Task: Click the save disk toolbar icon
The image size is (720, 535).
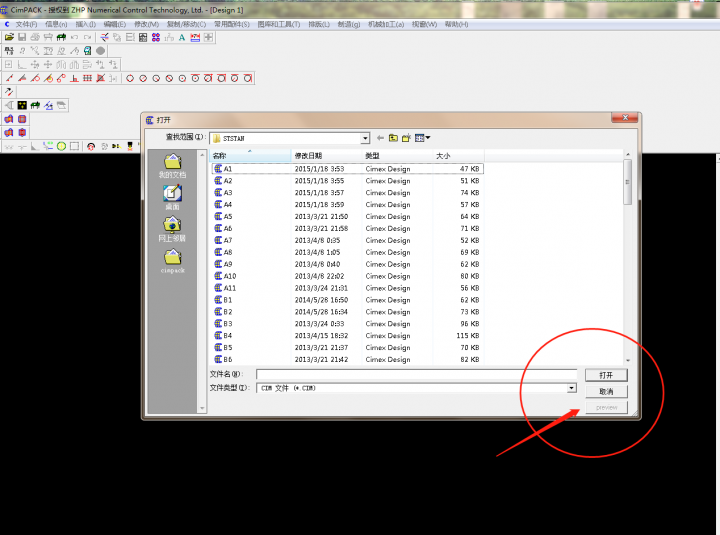Action: 22,37
